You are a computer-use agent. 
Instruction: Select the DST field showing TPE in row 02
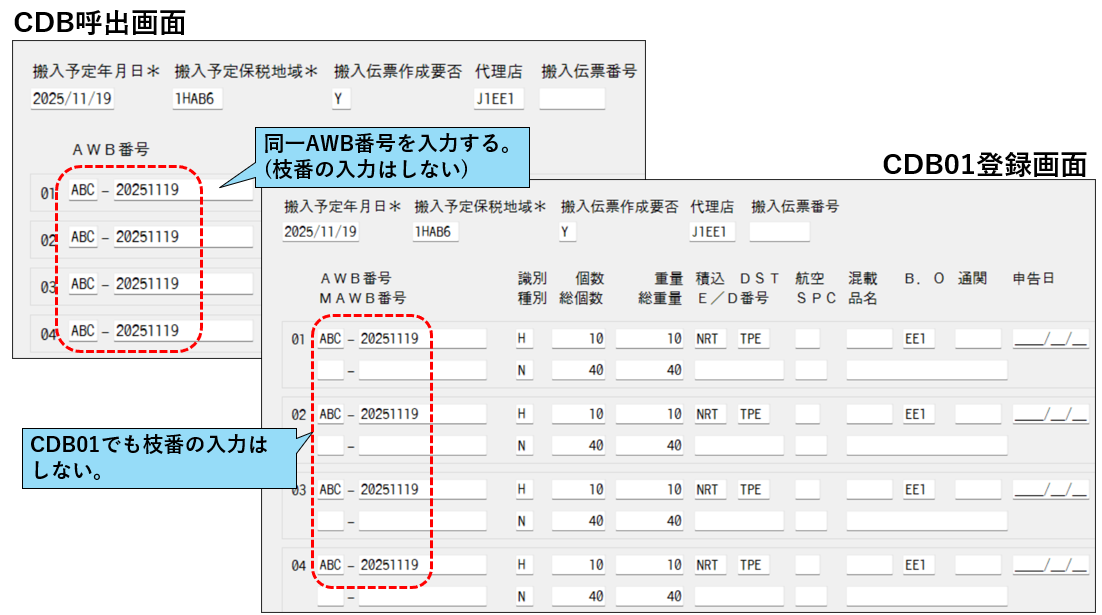755,413
